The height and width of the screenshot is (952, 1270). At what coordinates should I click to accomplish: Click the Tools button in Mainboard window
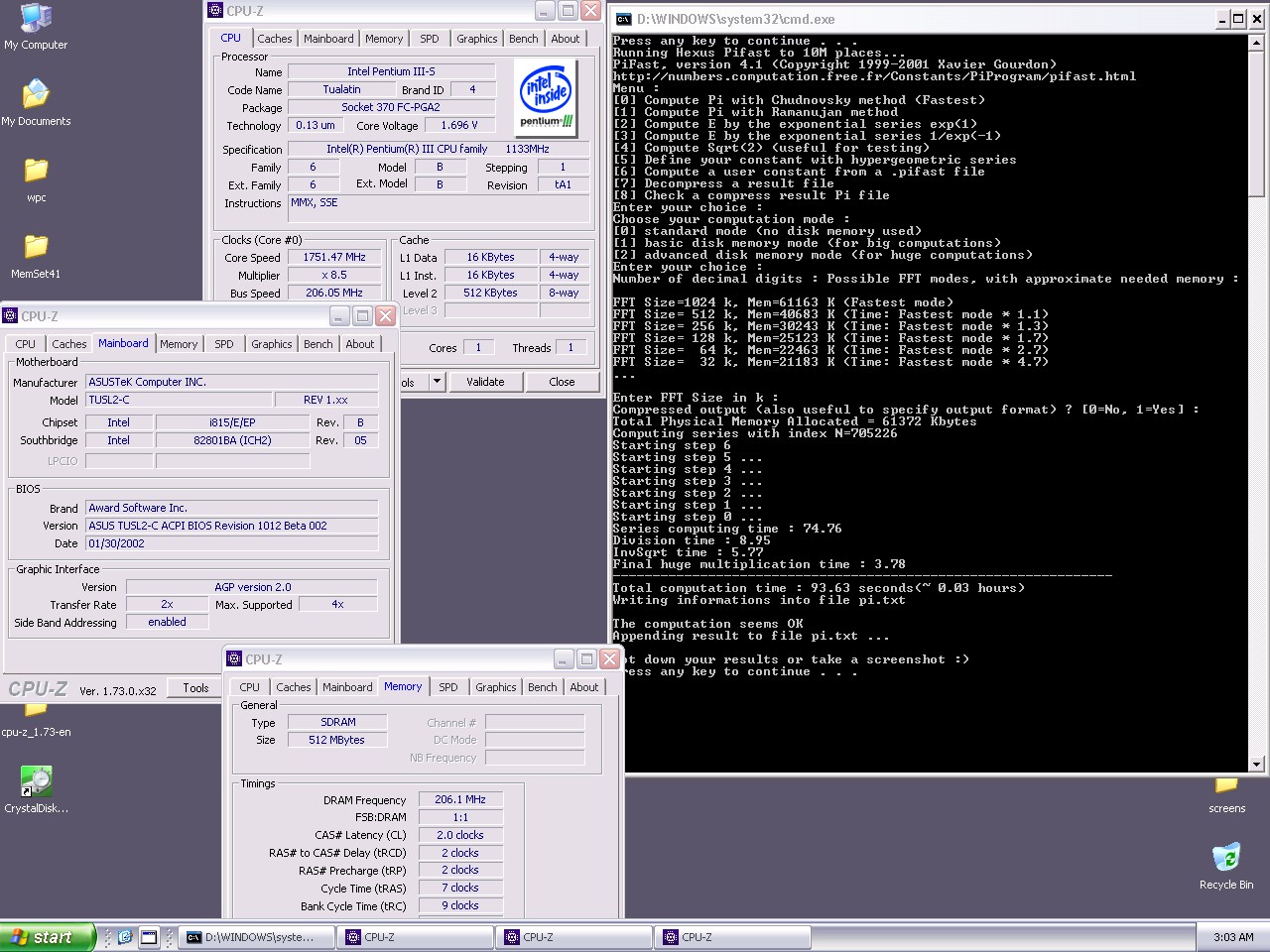point(195,687)
